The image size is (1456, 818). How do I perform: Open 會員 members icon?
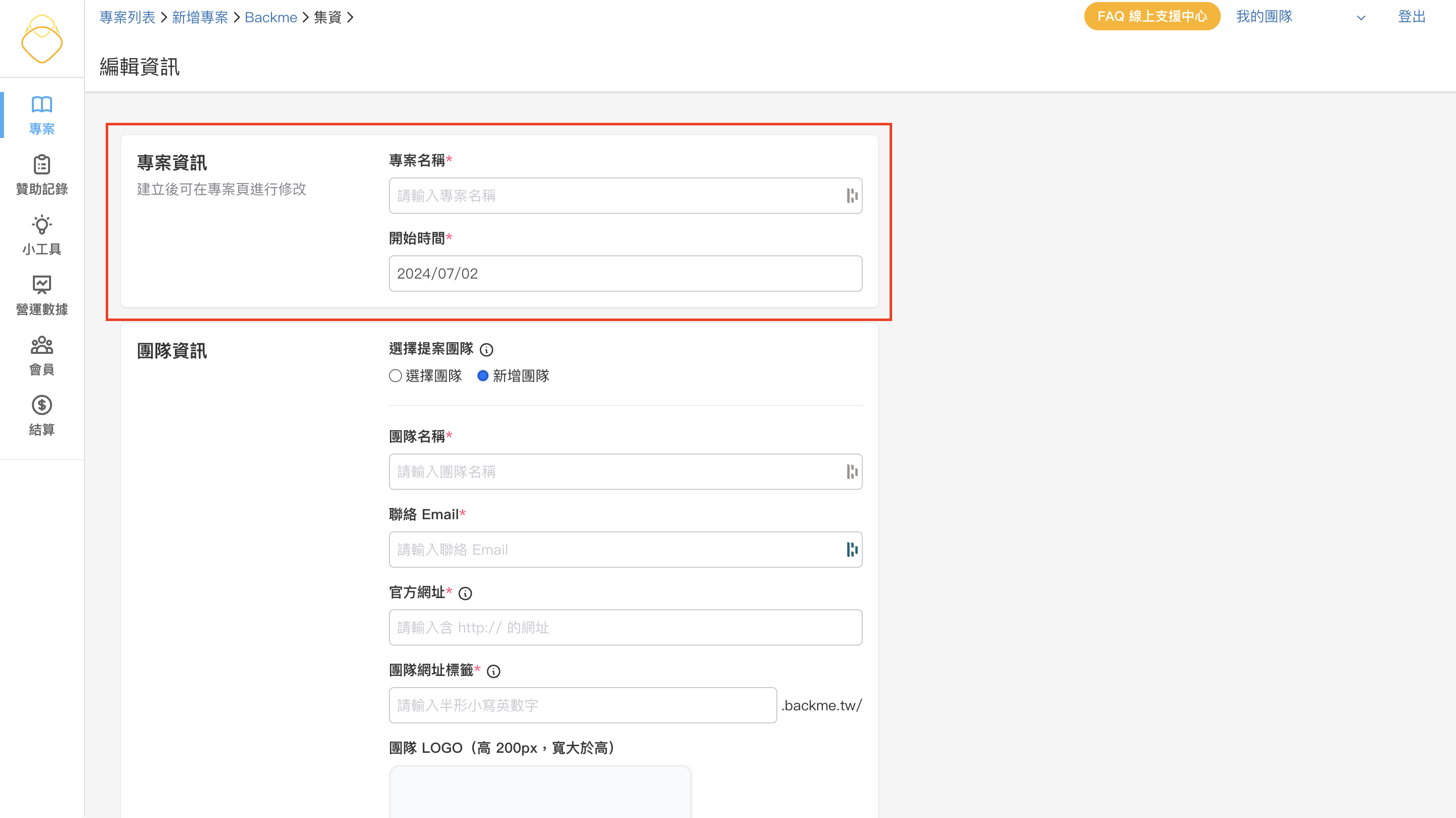pos(41,345)
